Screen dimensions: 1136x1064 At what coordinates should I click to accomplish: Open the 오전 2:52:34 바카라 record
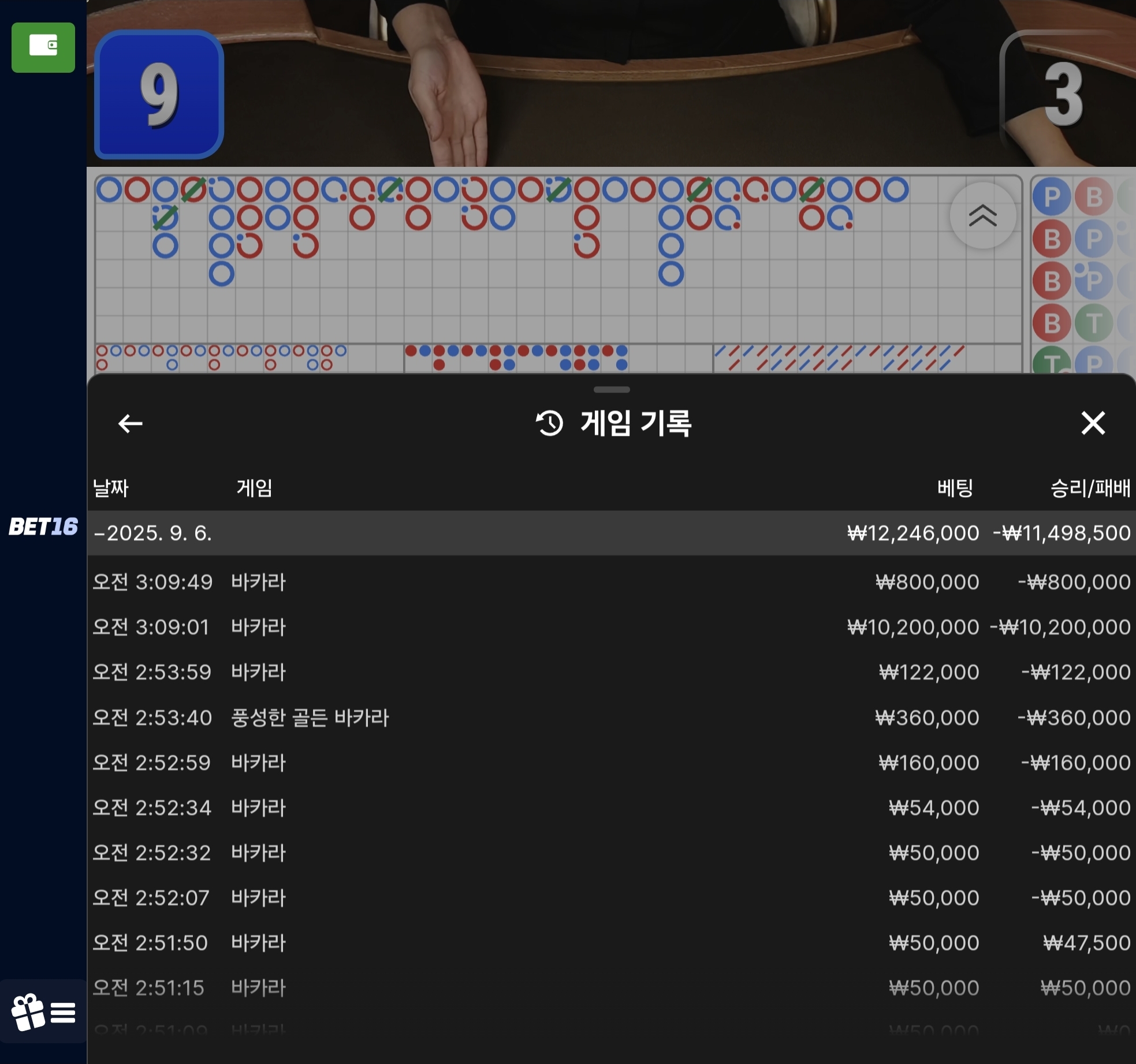[612, 808]
